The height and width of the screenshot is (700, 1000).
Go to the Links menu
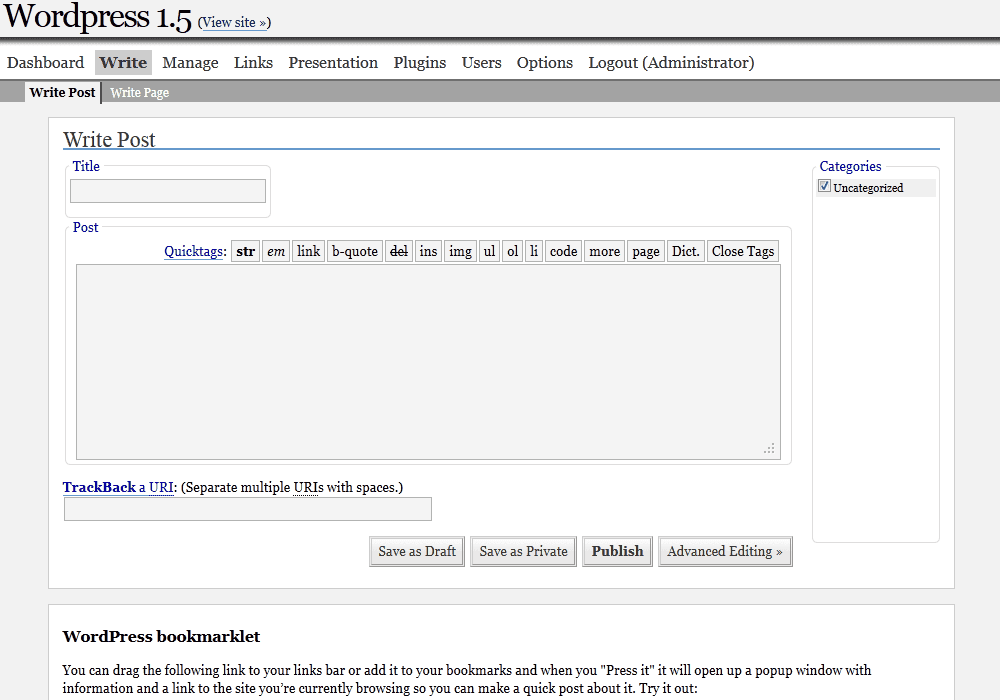(253, 62)
